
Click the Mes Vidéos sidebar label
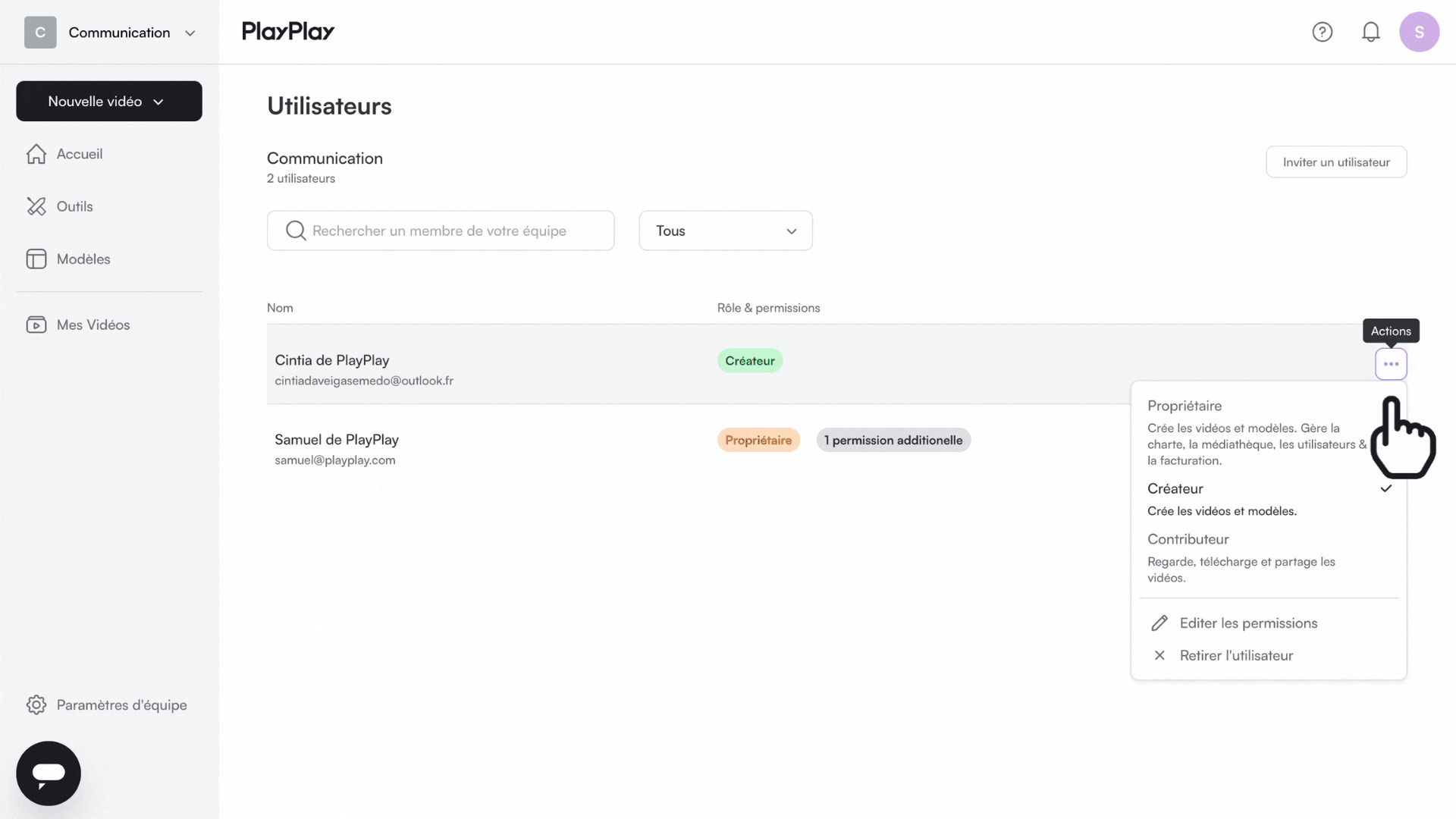point(93,325)
